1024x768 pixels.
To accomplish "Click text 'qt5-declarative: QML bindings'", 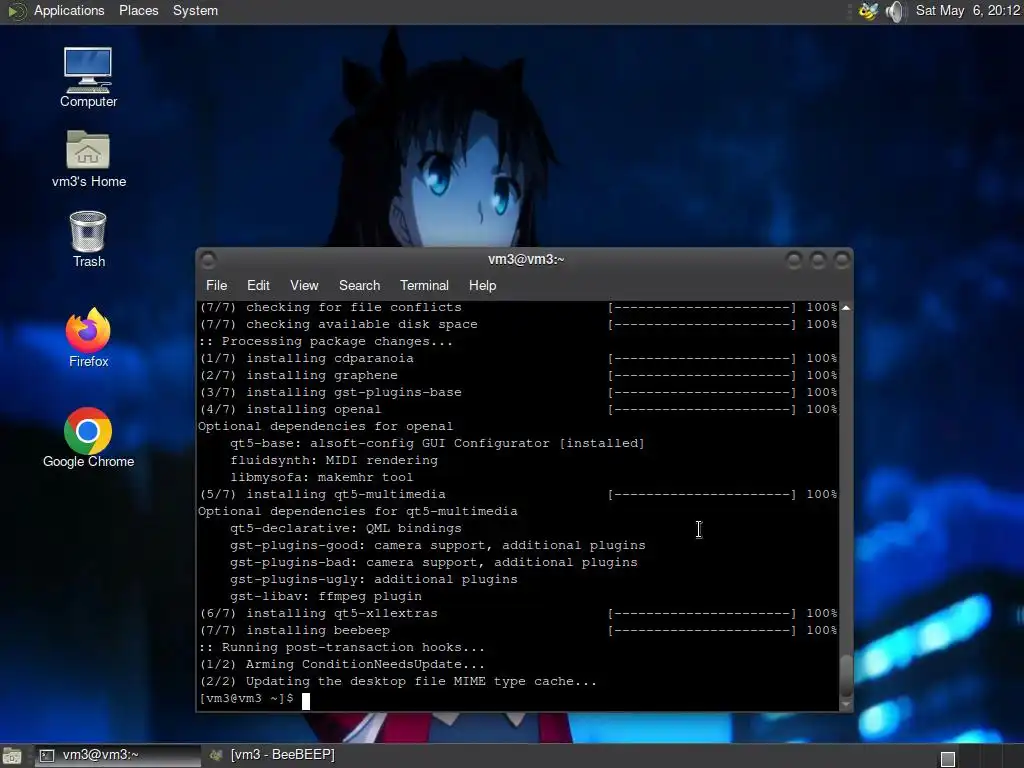I will click(x=346, y=528).
